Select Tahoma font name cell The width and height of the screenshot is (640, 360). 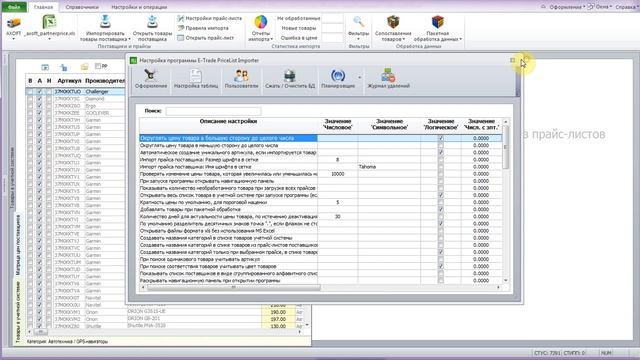(389, 167)
